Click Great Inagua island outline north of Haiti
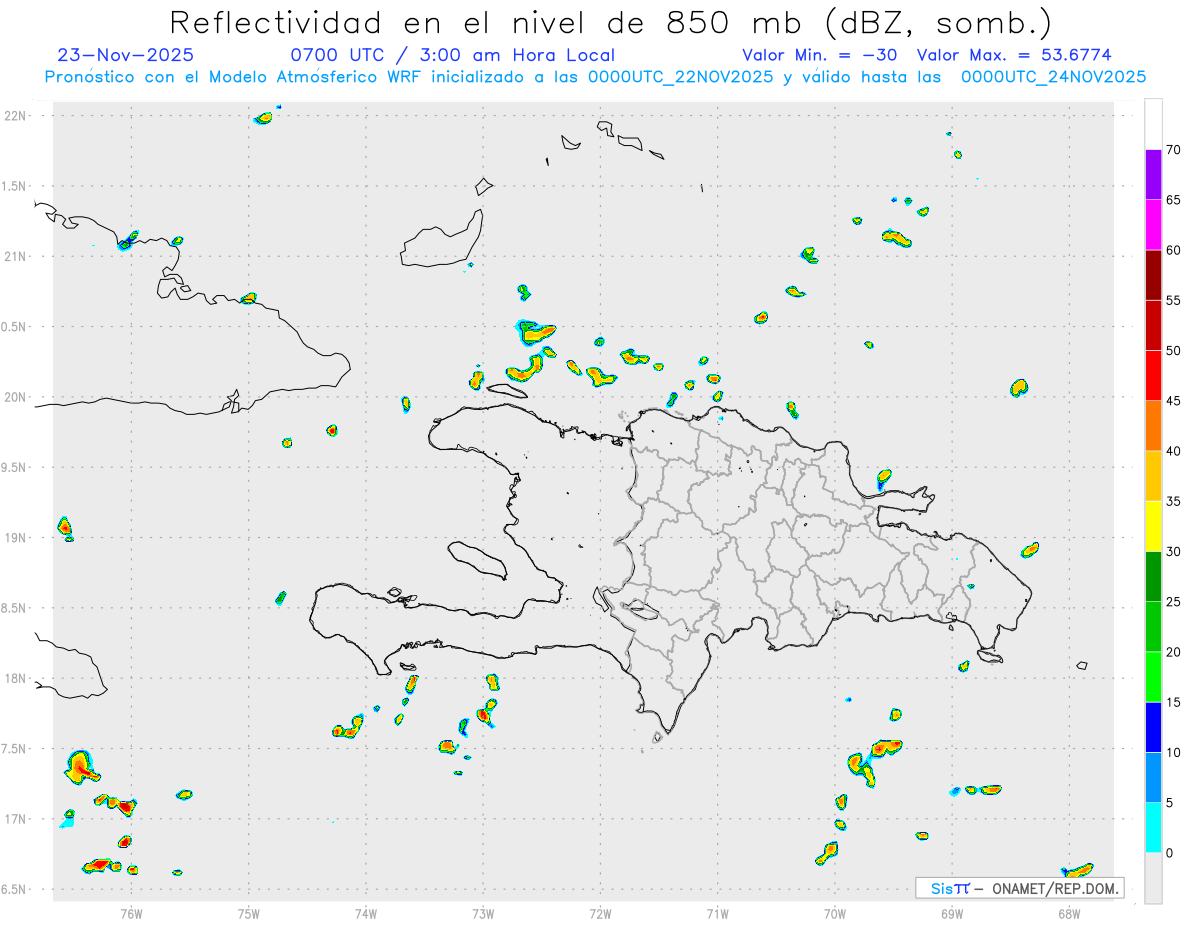 (443, 238)
